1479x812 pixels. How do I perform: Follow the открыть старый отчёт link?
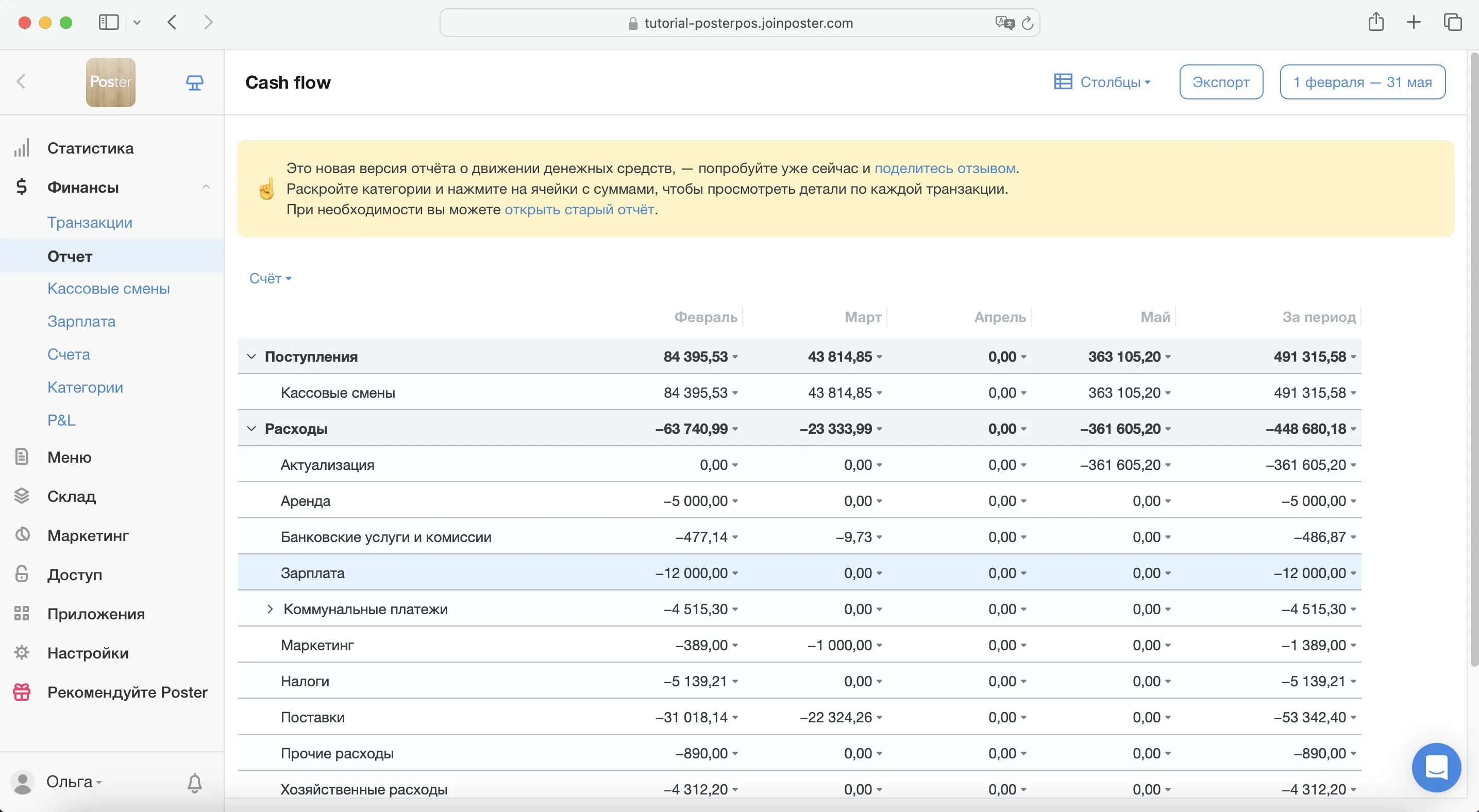click(579, 210)
